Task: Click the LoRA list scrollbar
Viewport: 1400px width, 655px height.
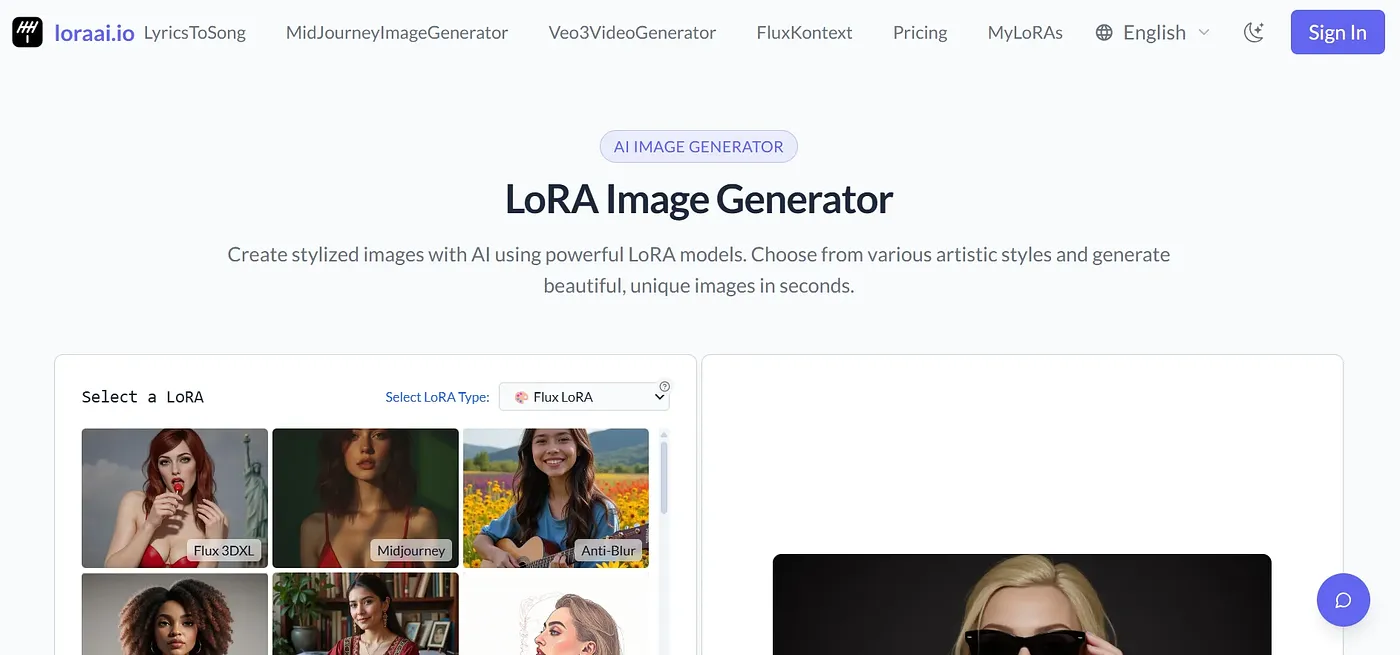Action: pos(664,479)
